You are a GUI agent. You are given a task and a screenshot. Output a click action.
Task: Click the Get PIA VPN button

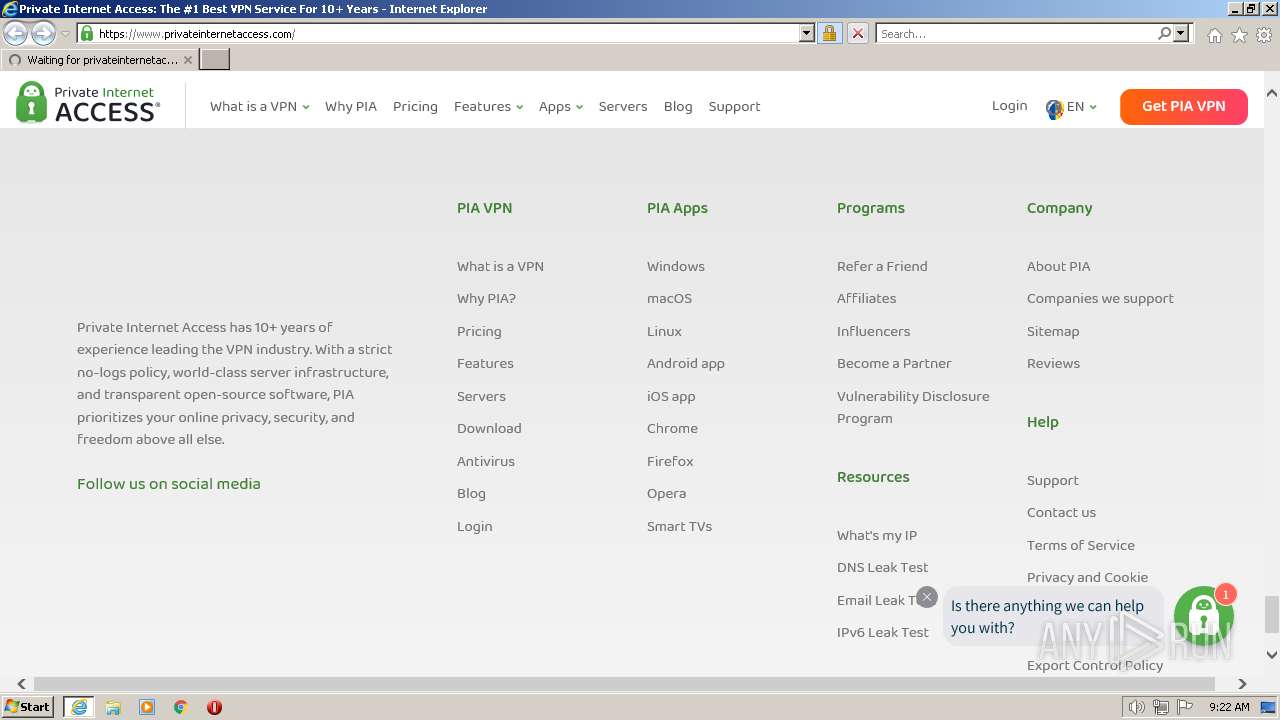[x=1184, y=106]
